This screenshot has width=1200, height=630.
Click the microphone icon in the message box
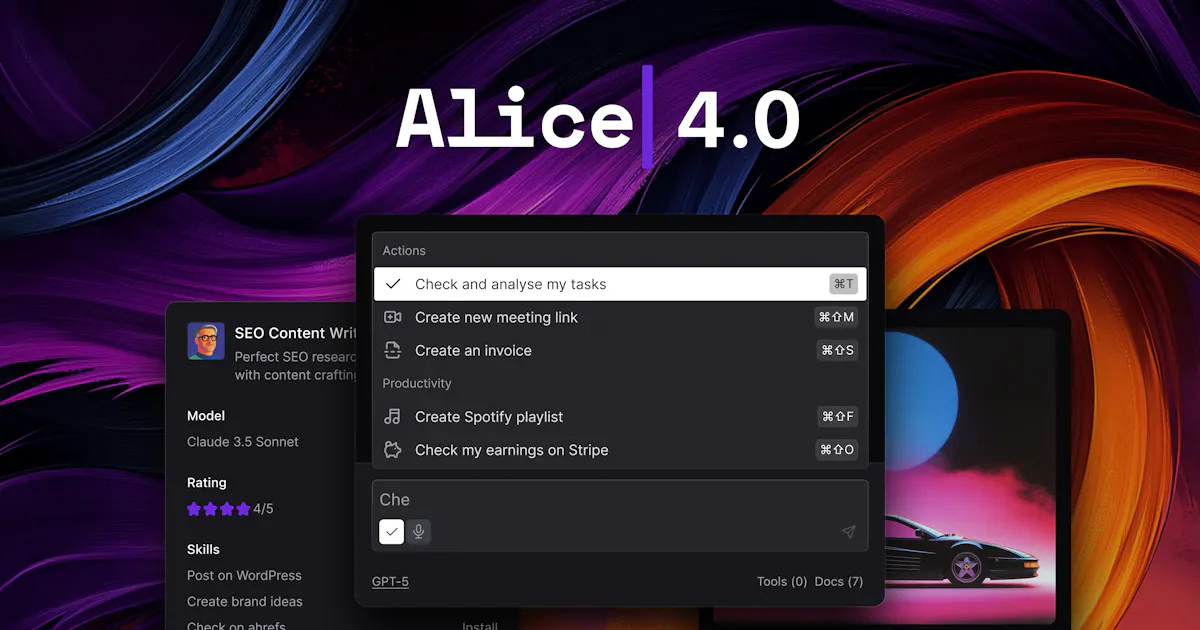[x=419, y=532]
